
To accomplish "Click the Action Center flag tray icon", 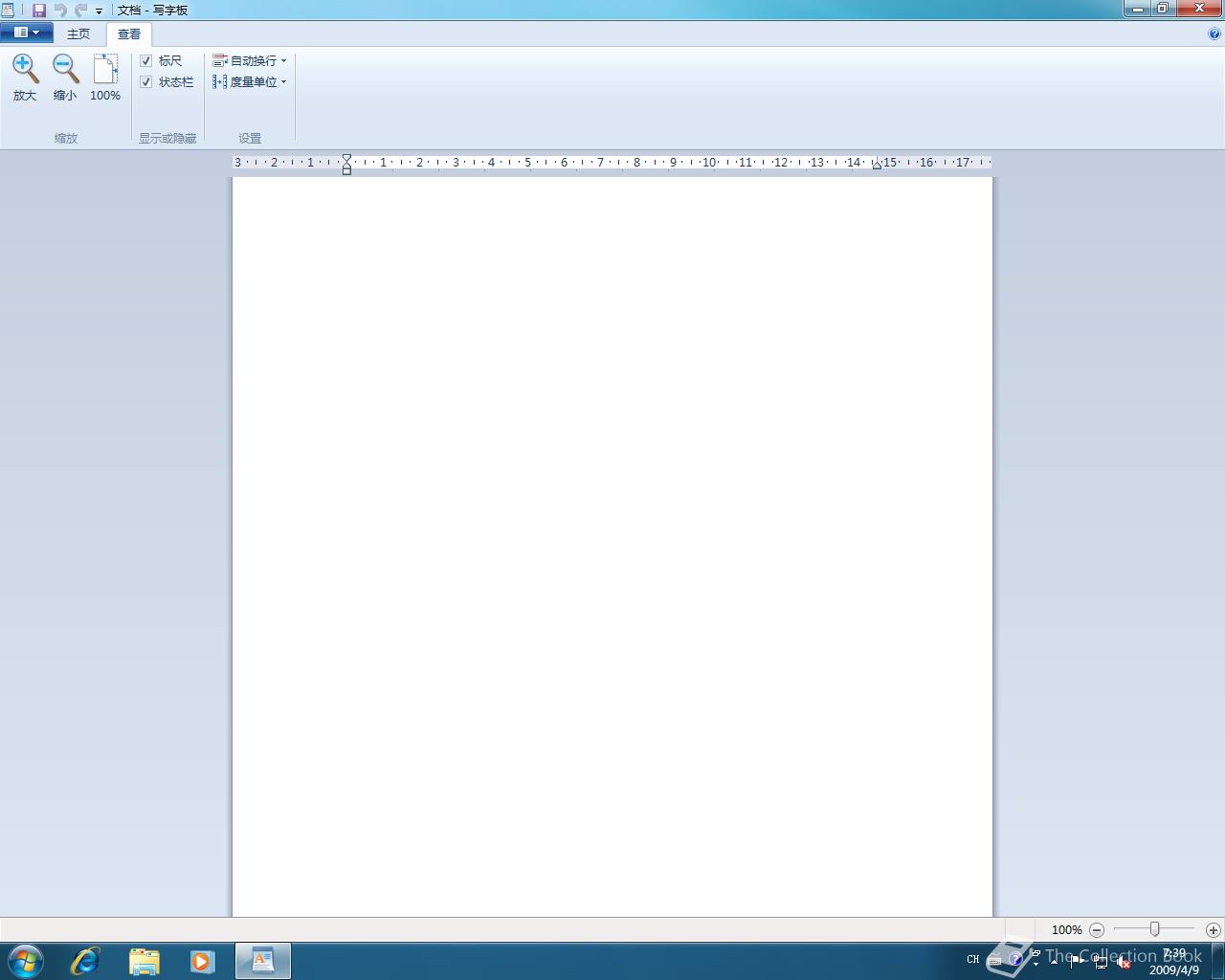I will (x=1077, y=961).
